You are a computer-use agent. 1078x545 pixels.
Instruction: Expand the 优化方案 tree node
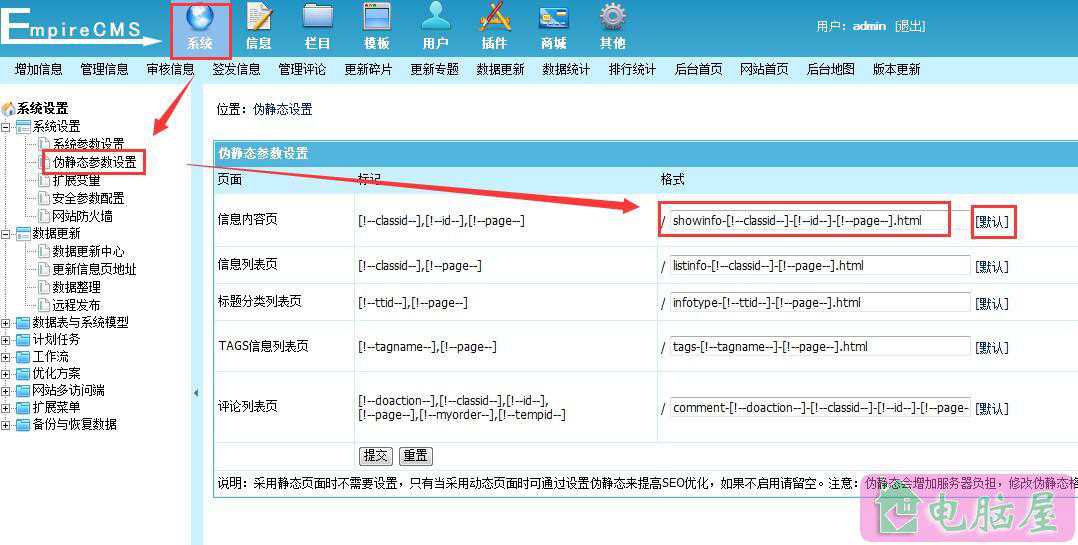point(6,375)
